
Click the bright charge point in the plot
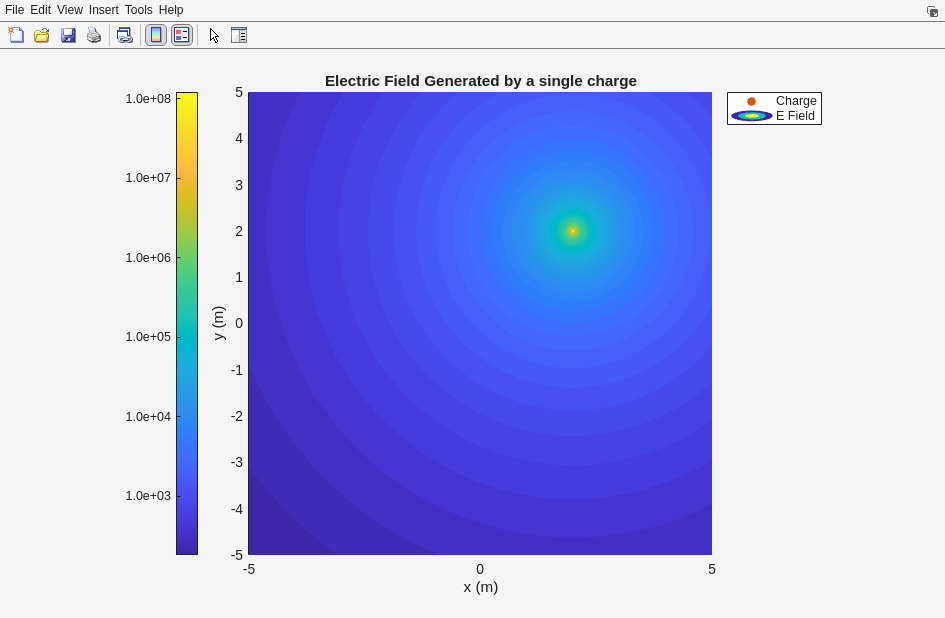pyautogui.click(x=573, y=231)
